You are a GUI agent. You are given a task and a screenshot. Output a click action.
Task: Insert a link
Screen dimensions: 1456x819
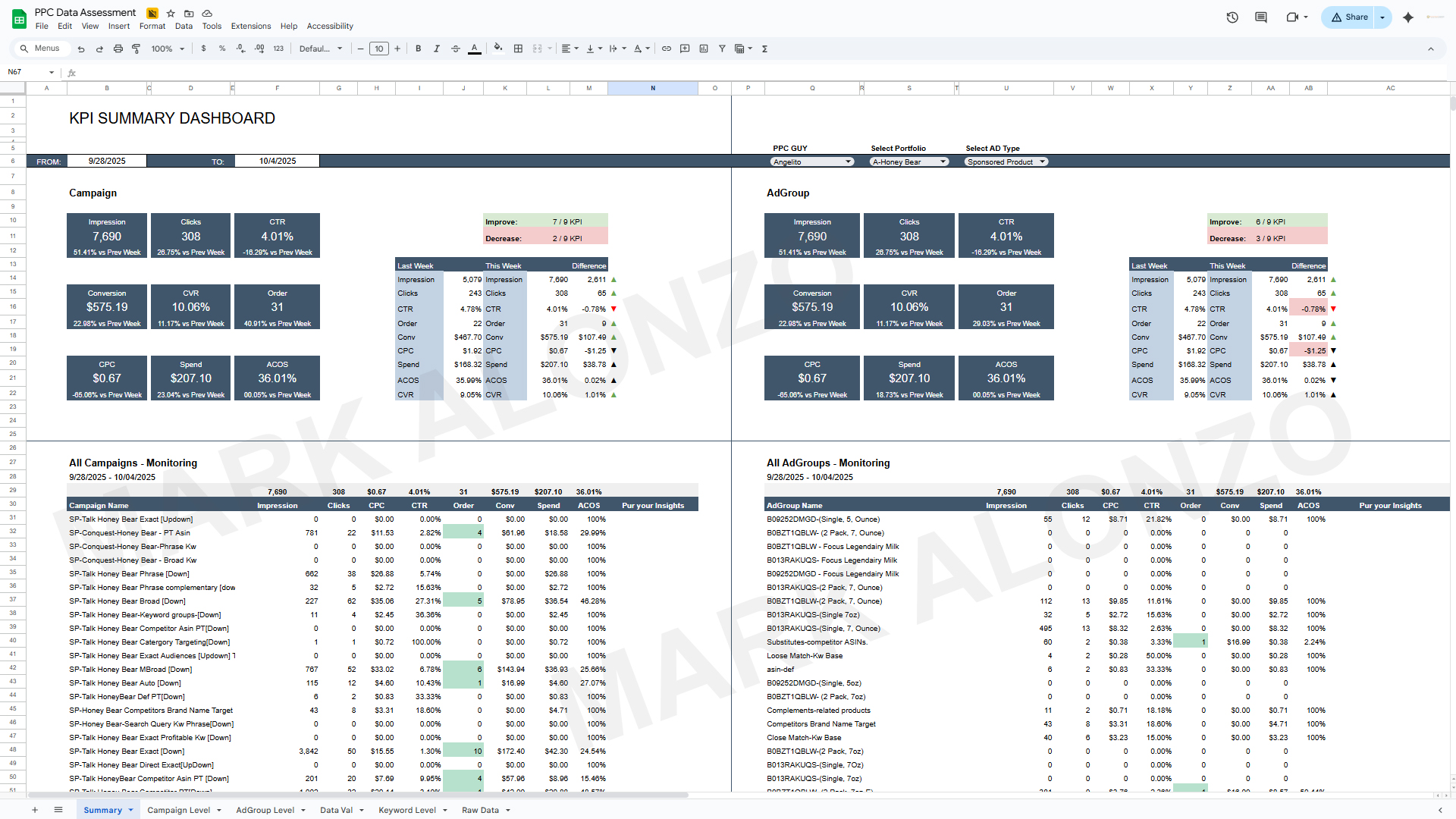tap(666, 49)
